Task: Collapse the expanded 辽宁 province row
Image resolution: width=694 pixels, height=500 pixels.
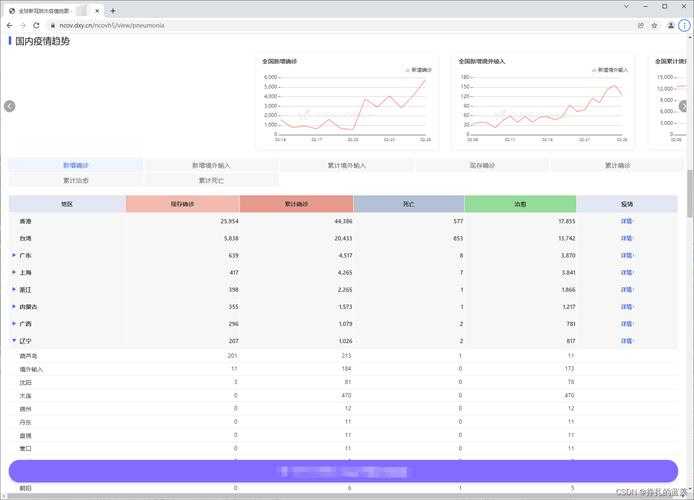Action: coord(14,341)
